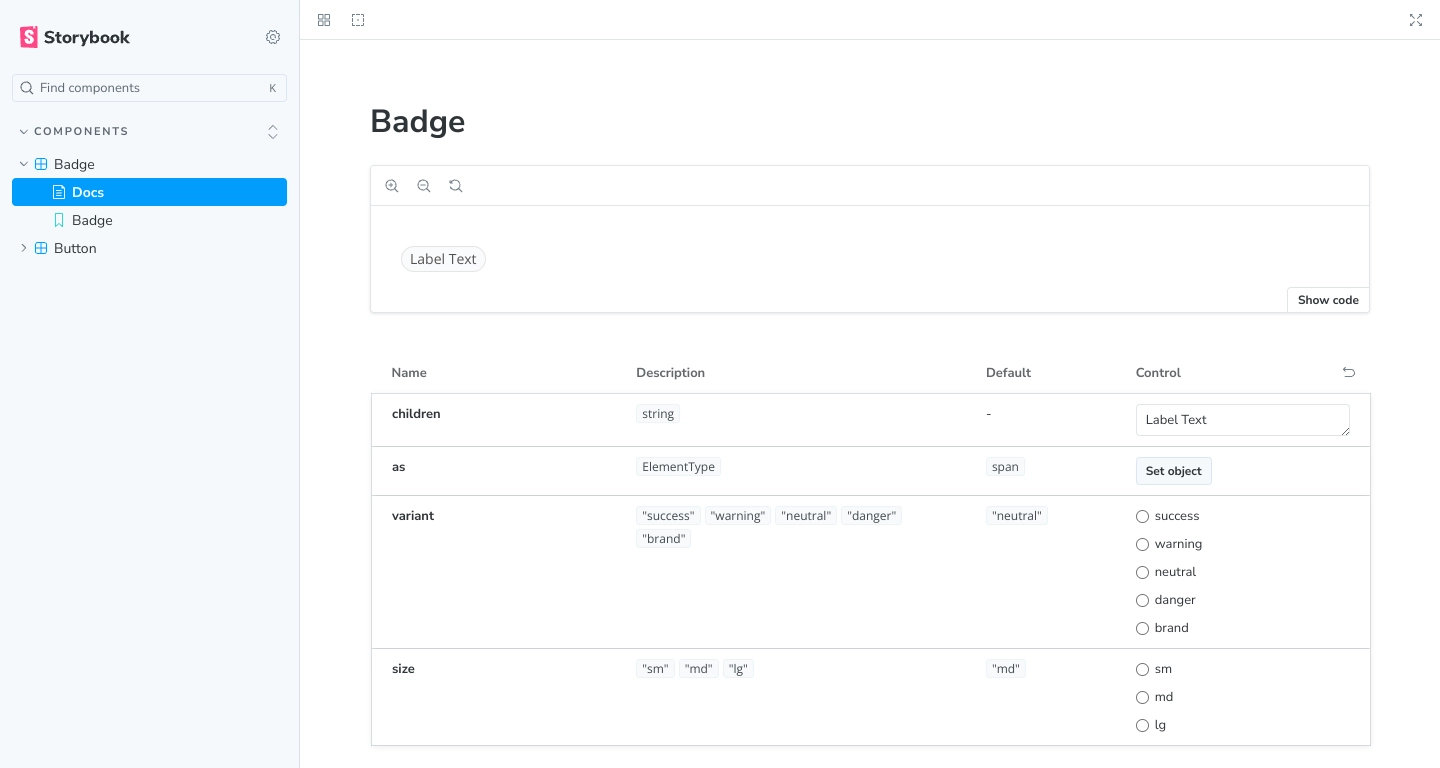
Task: Expand the Button component tree node
Action: tap(24, 248)
